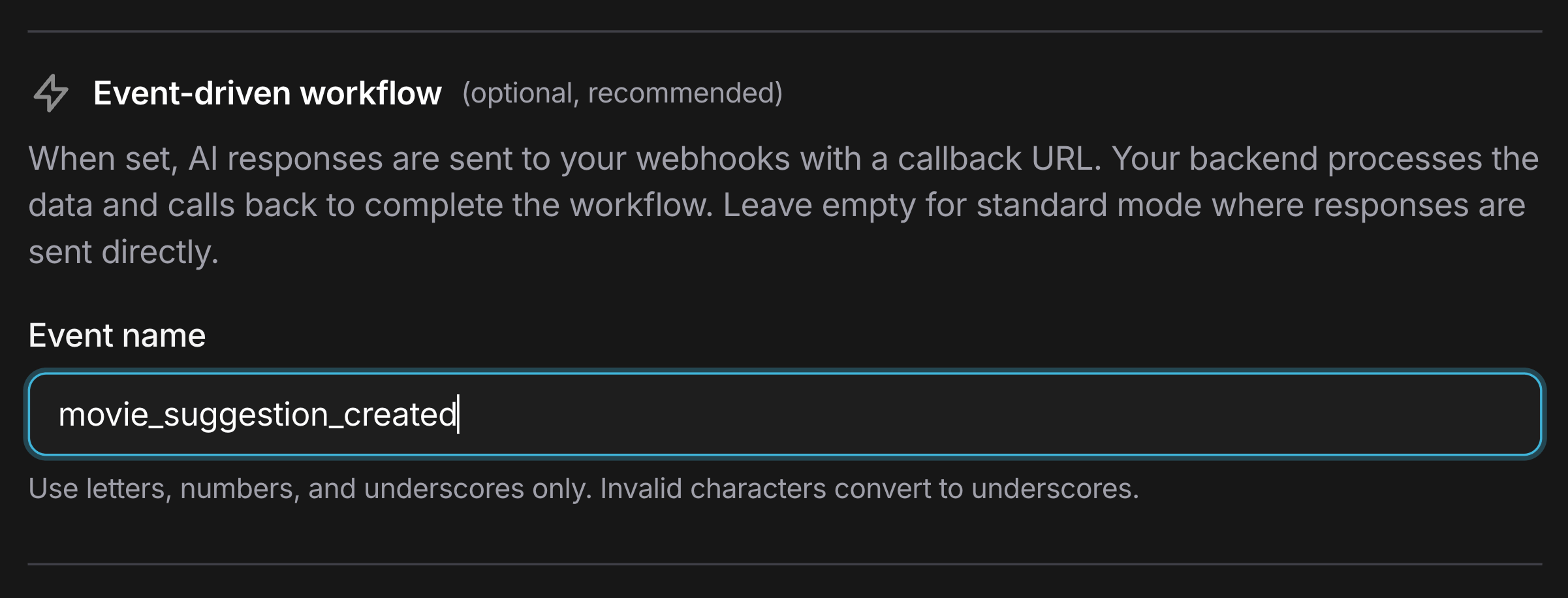Click the words "sent directly." in the description
Viewport: 1568px width, 598px height.
[x=123, y=252]
